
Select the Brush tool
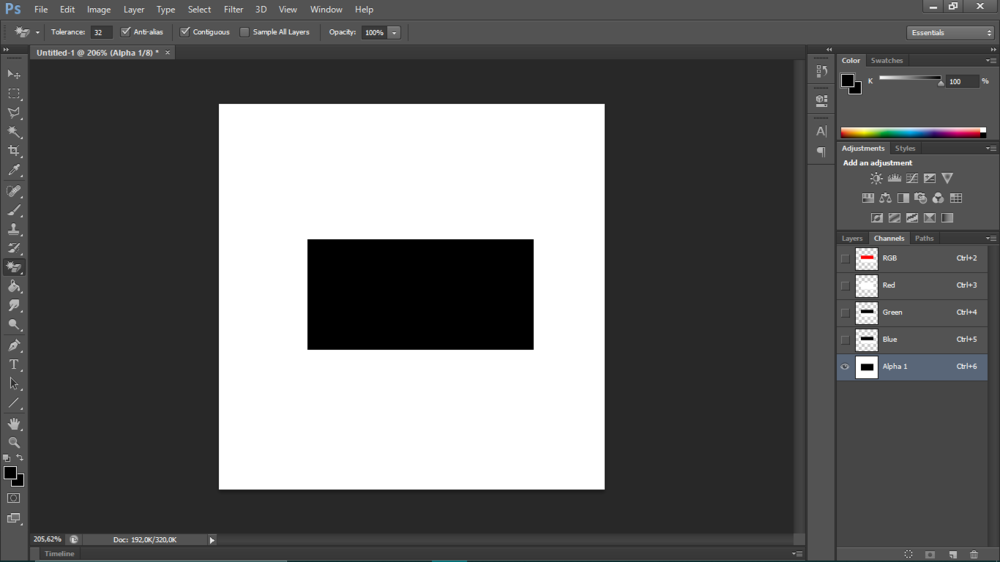tap(13, 210)
